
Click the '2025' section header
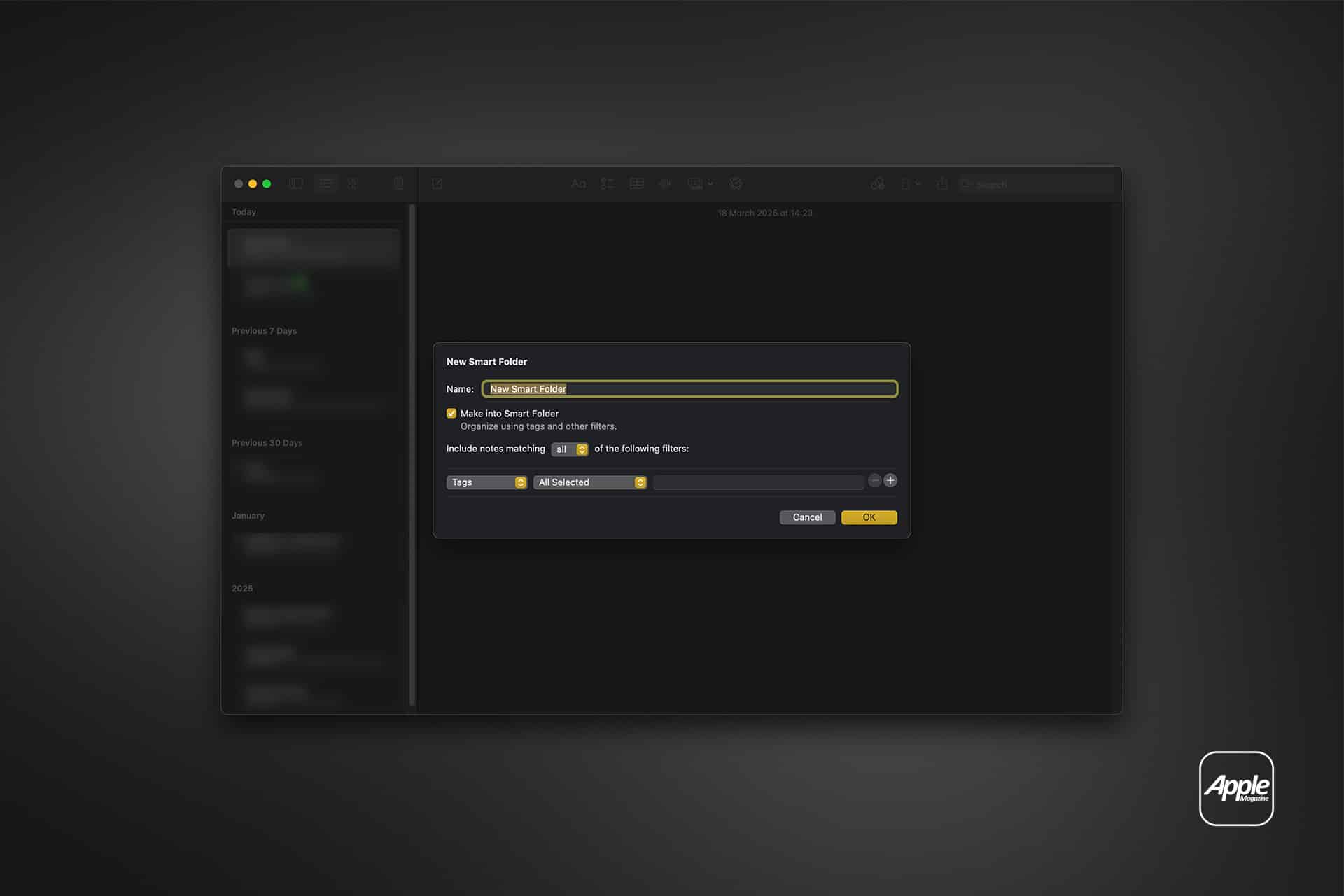coord(242,589)
